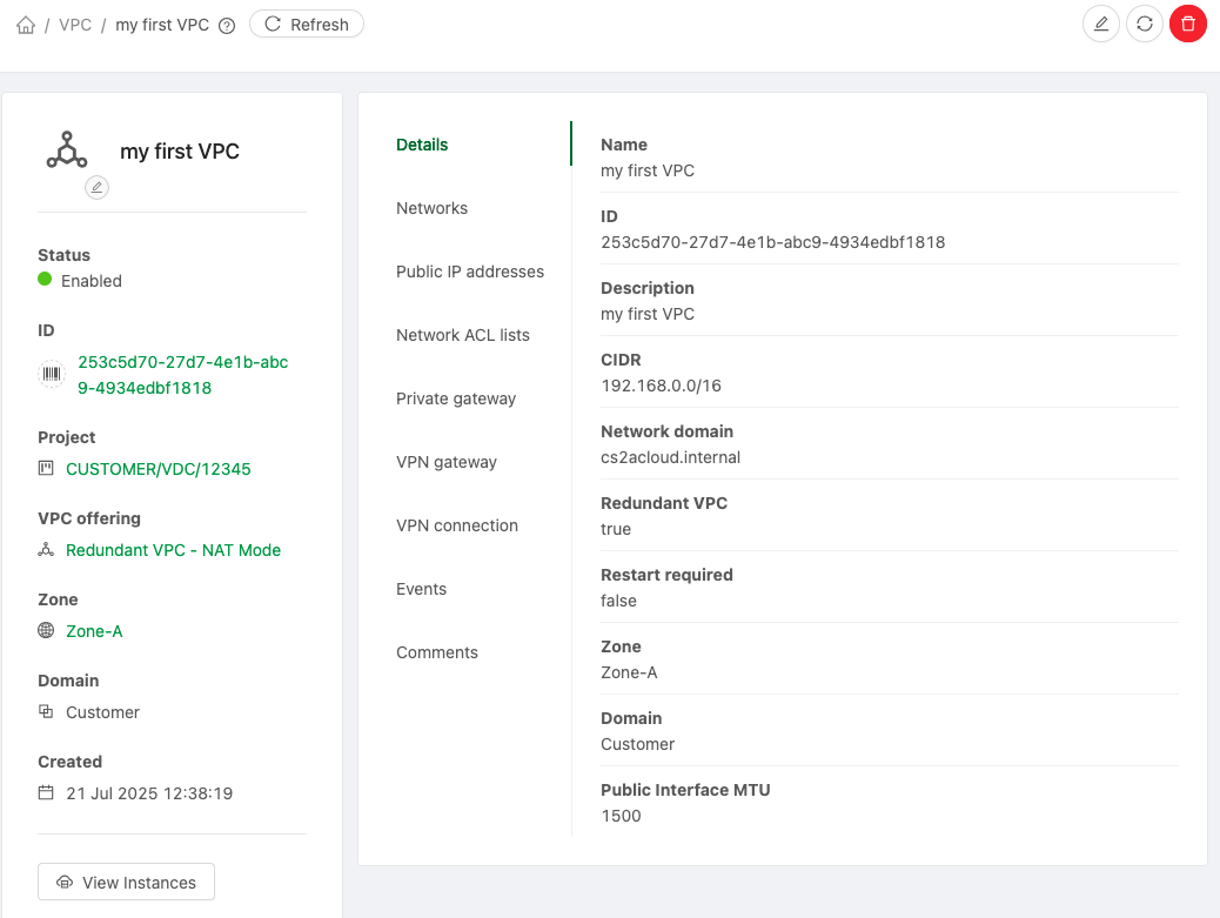Open the Network ACL lists tab
This screenshot has height=918, width=1220.
[463, 335]
